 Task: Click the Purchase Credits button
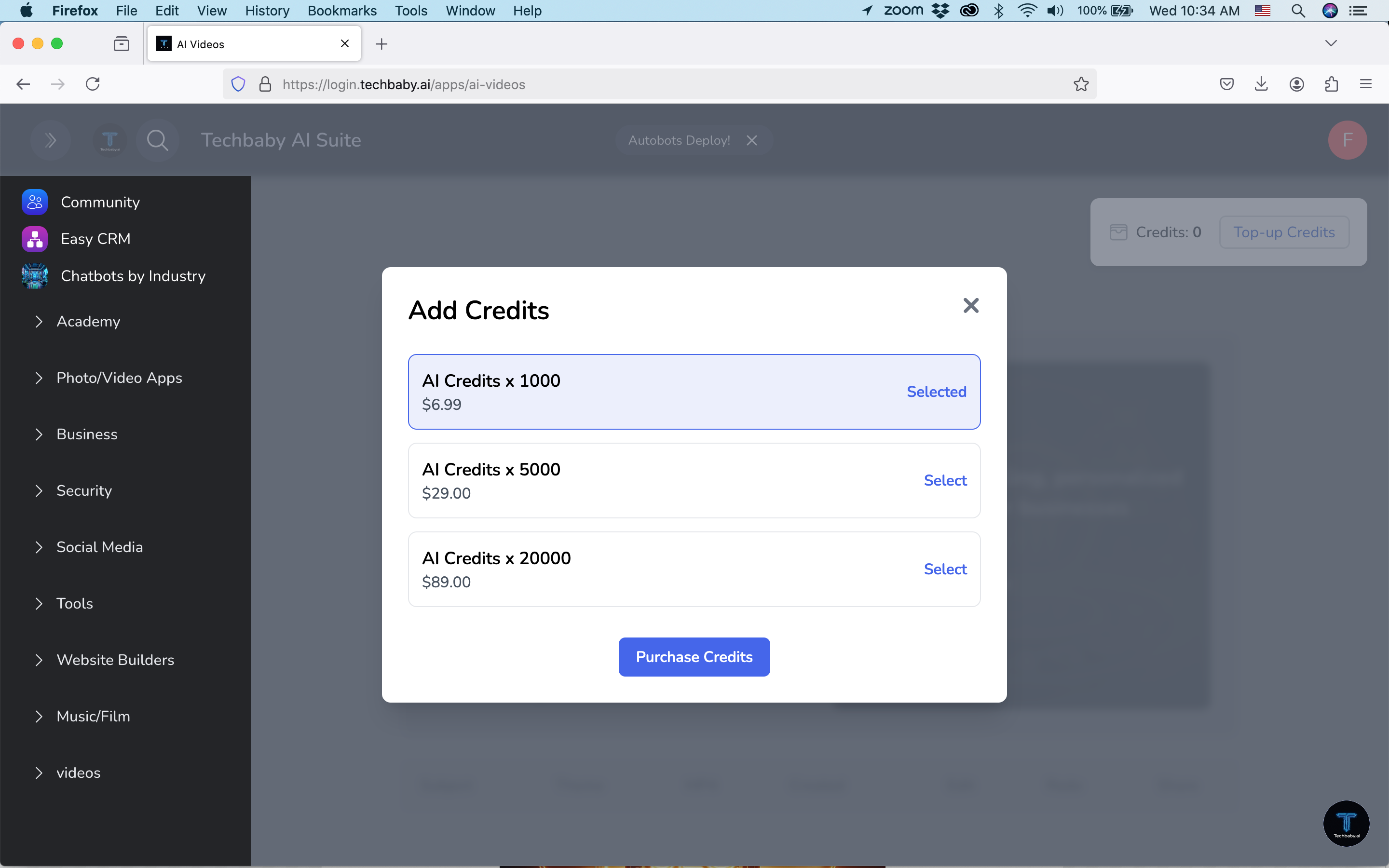click(x=694, y=657)
